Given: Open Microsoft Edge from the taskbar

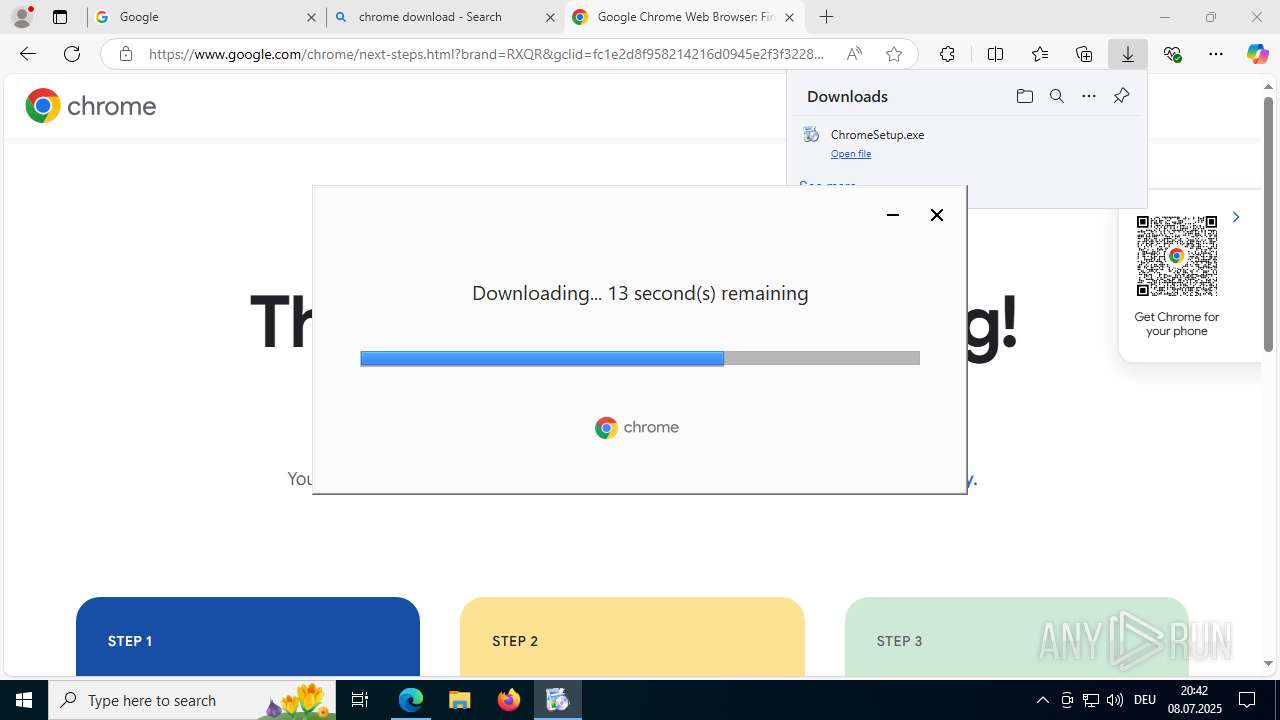Looking at the screenshot, I should (411, 700).
